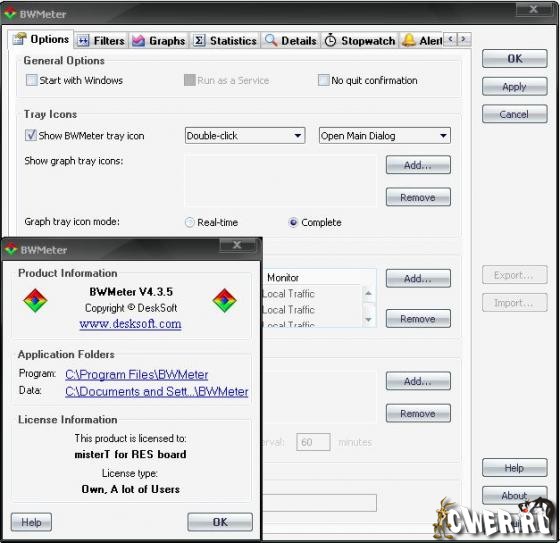Click Remove next to graph tray icons

[x=418, y=197]
